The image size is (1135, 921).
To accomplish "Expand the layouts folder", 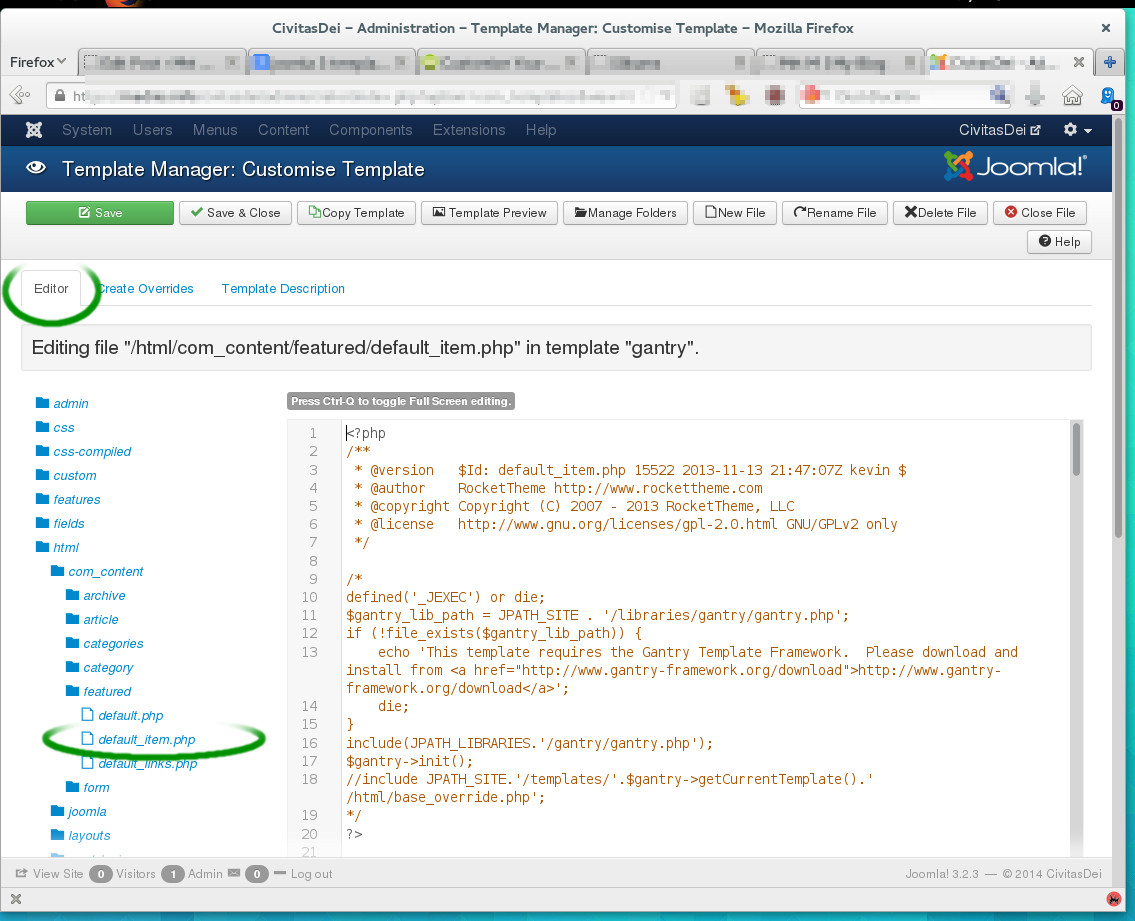I will (80, 835).
